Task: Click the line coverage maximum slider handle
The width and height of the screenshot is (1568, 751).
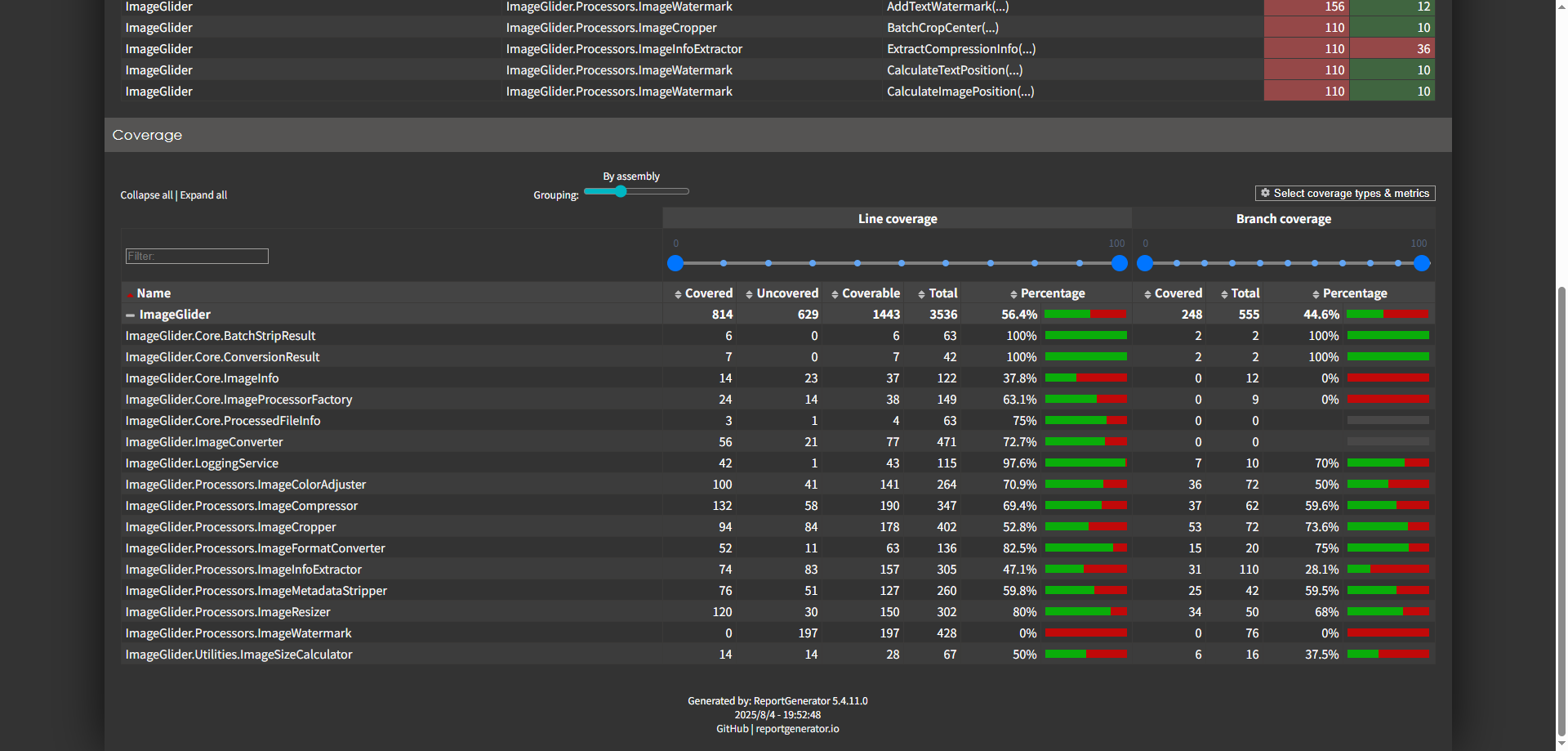Action: tap(1120, 263)
